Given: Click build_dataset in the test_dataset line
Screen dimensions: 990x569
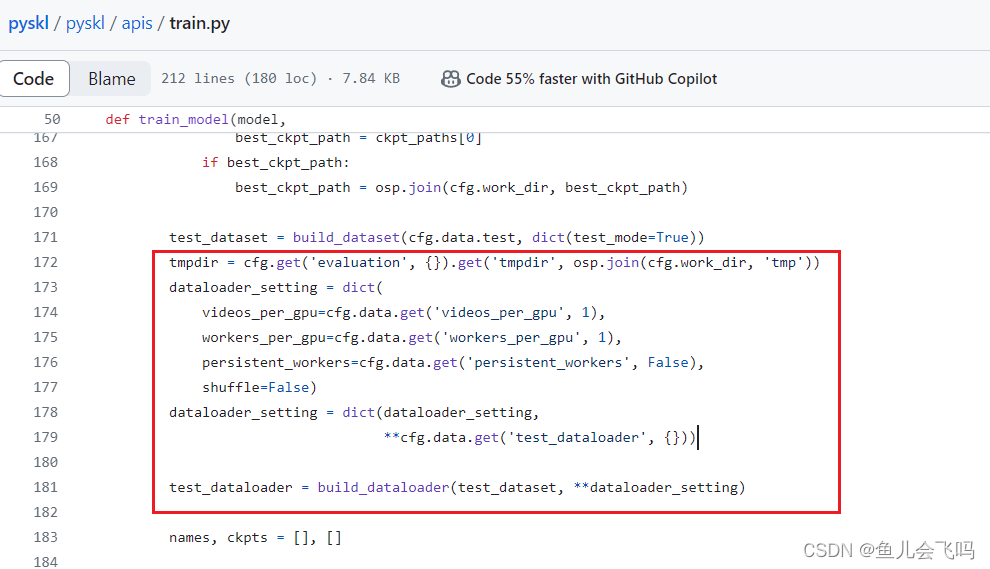Looking at the screenshot, I should (x=346, y=237).
